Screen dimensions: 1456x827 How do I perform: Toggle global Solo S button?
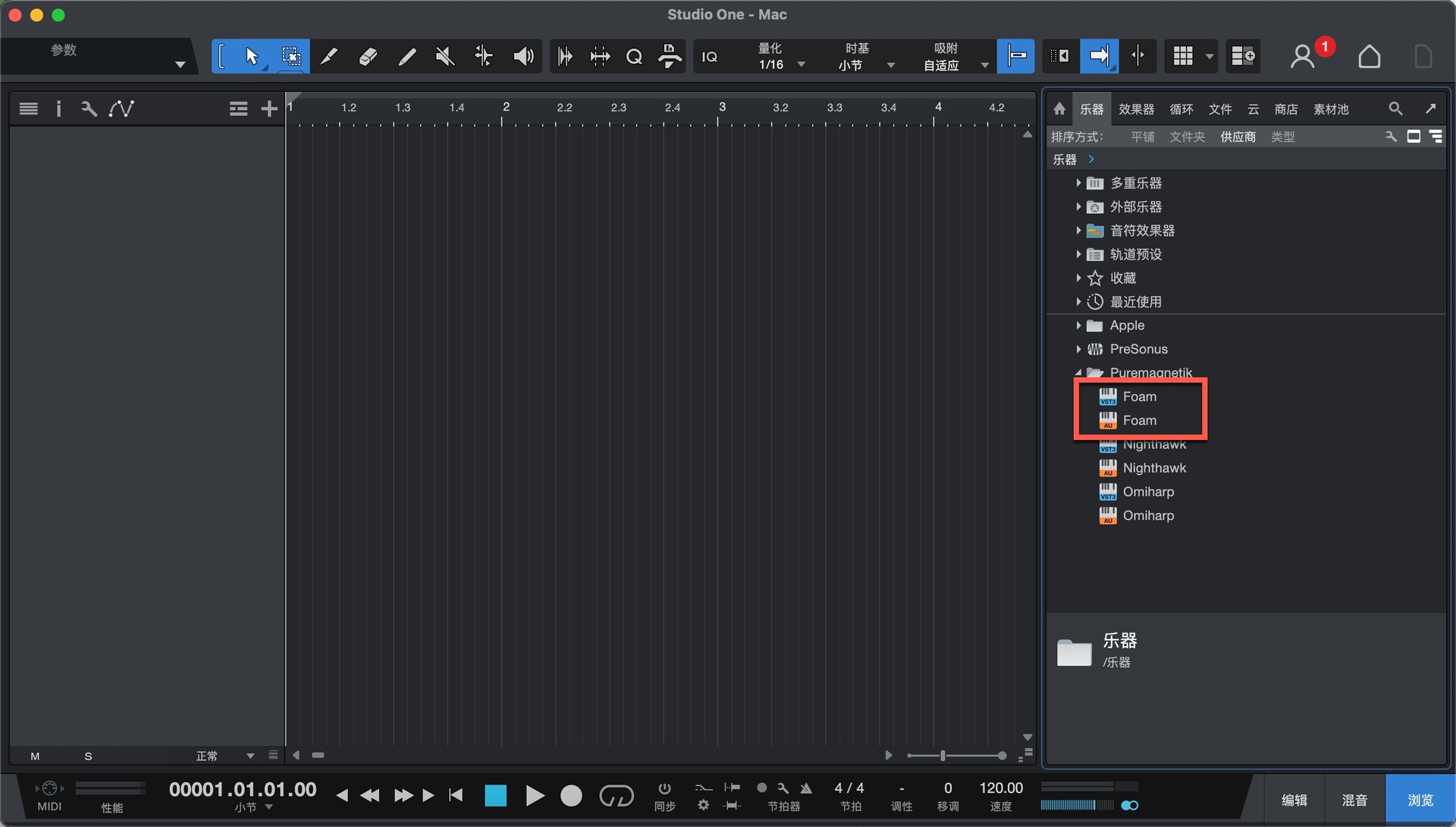pos(88,756)
